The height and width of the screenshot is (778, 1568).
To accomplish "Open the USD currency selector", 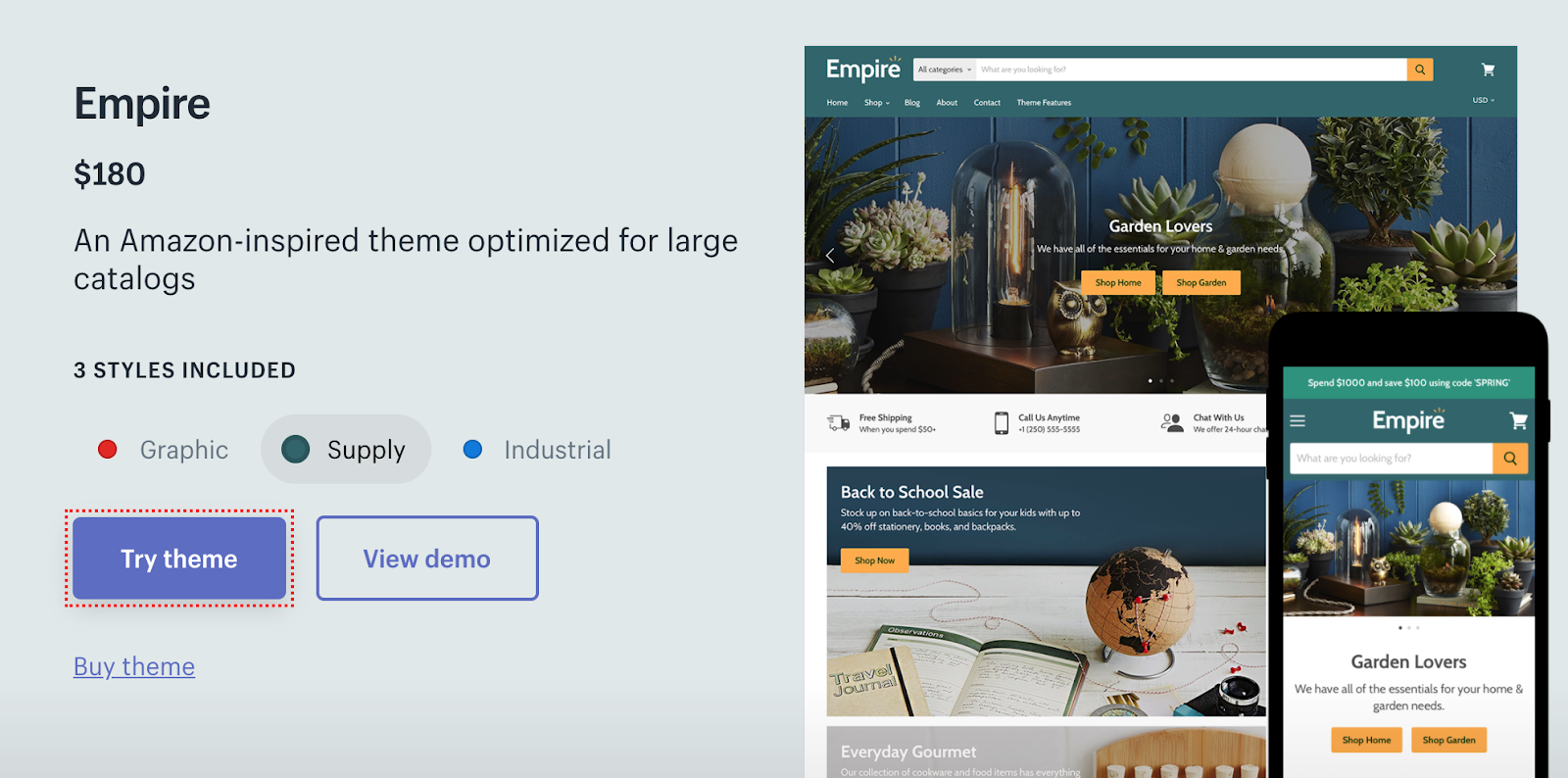I will coord(1484,100).
